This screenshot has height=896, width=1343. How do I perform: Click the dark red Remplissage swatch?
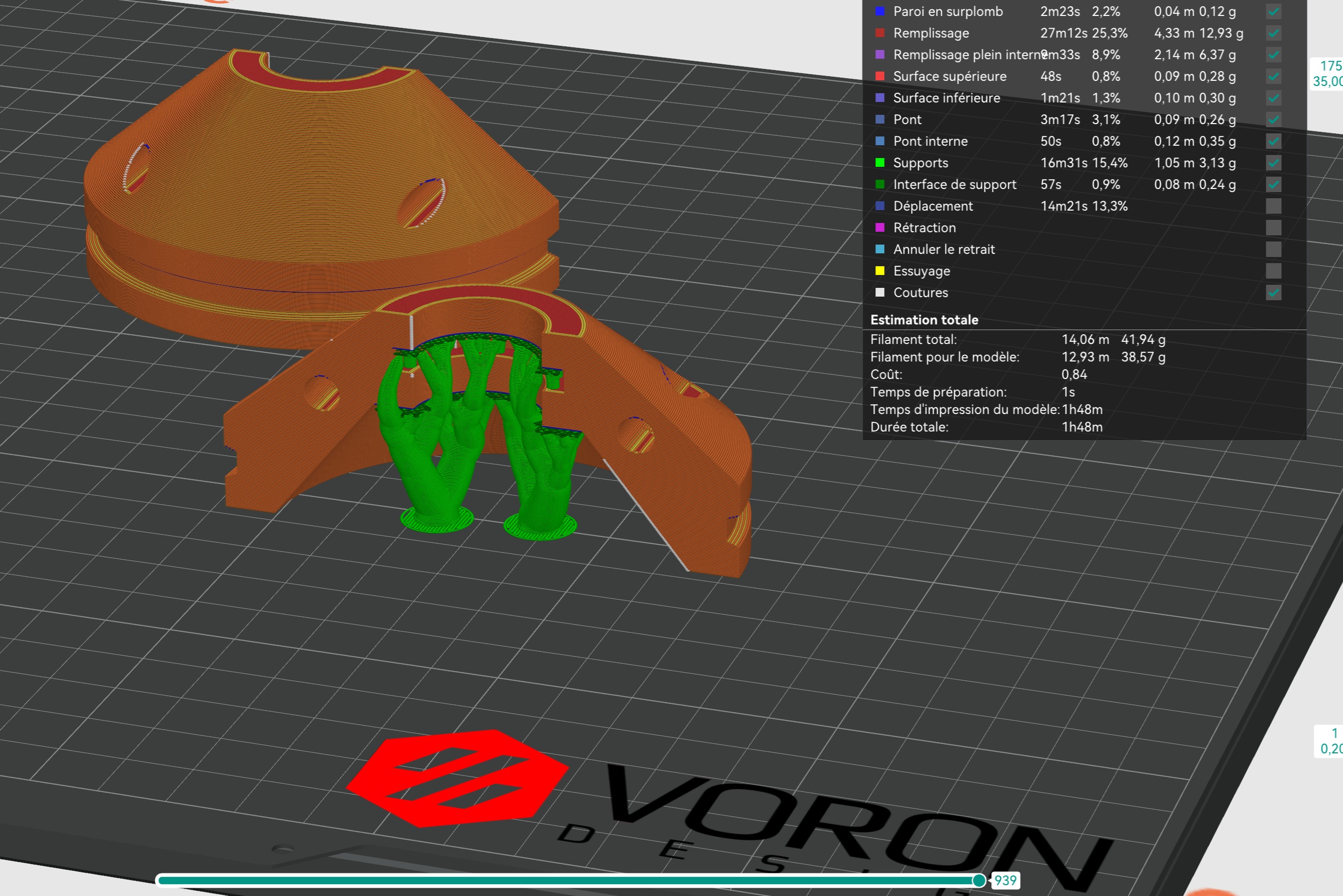(880, 33)
